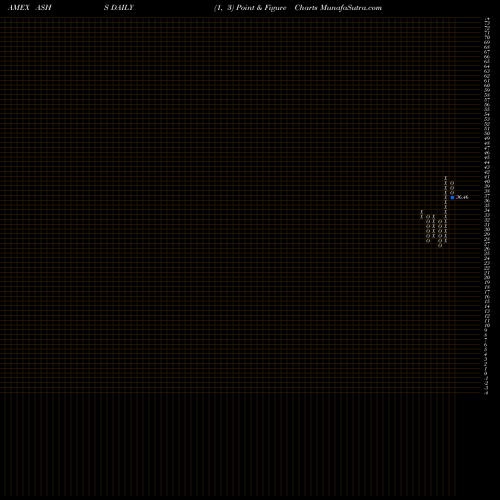
Task: Click the 'Charts MunafaSutra.com' title text
Action: 338,8
